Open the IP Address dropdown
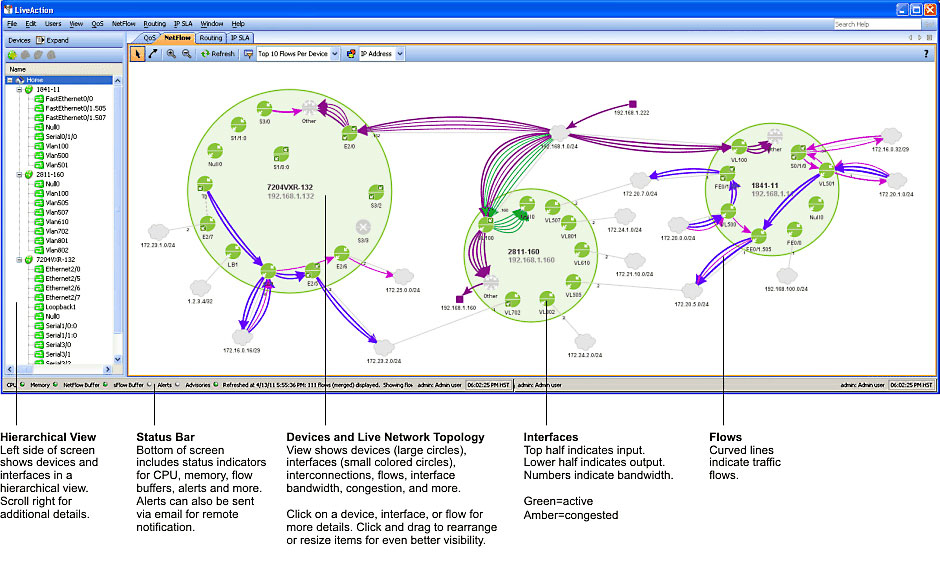The width and height of the screenshot is (940, 563). pos(400,54)
